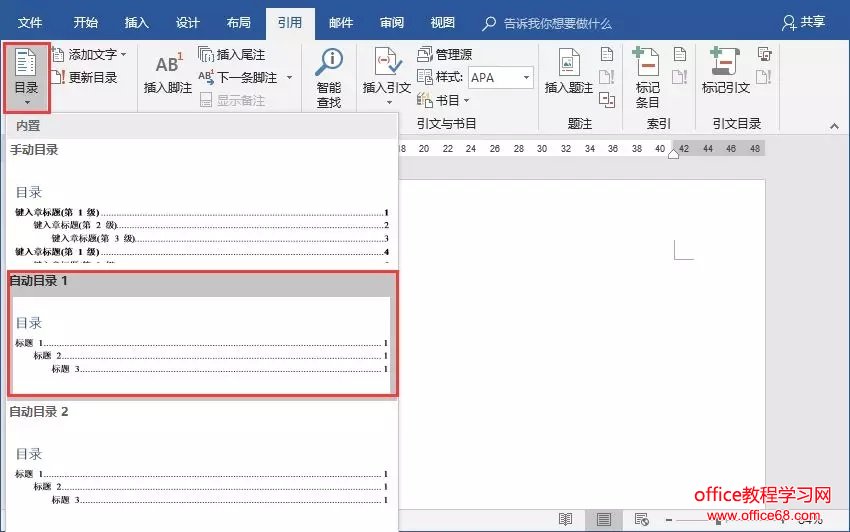This screenshot has width=850, height=532.
Task: Switch to print layout view in status bar
Action: tap(603, 520)
